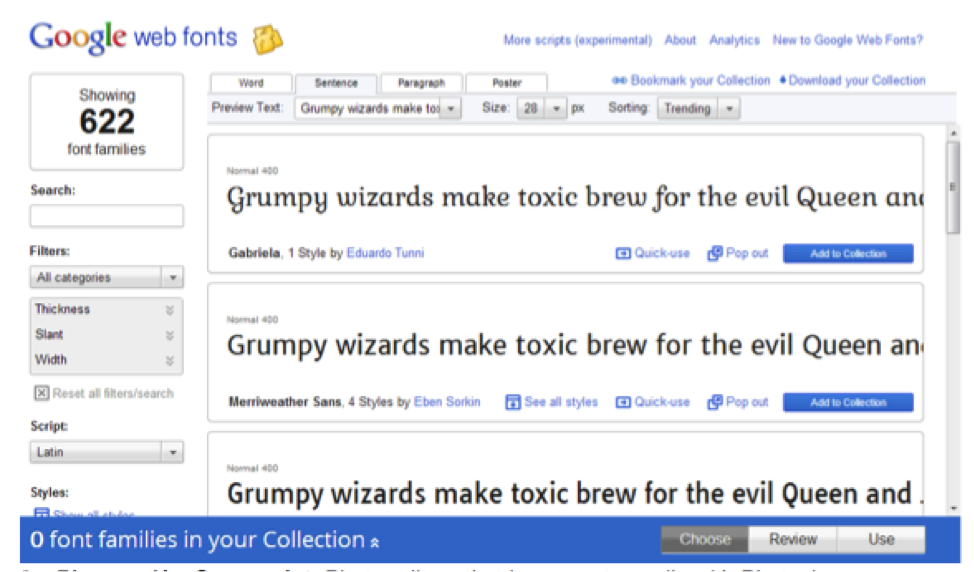The image size is (974, 572).
Task: Add Merriweather Sans to Collection
Action: click(x=848, y=402)
